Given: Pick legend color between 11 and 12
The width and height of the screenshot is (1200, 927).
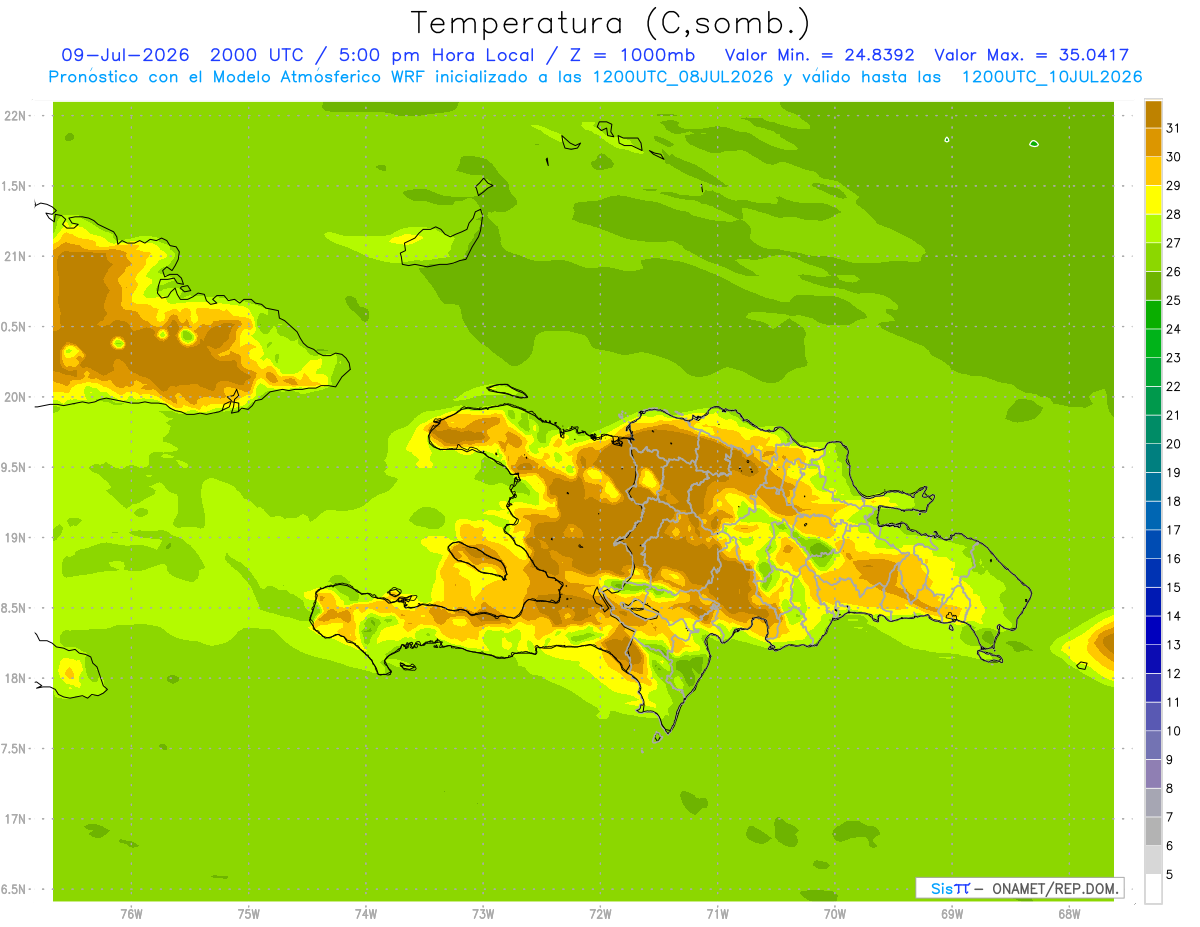Looking at the screenshot, I should tap(1153, 688).
